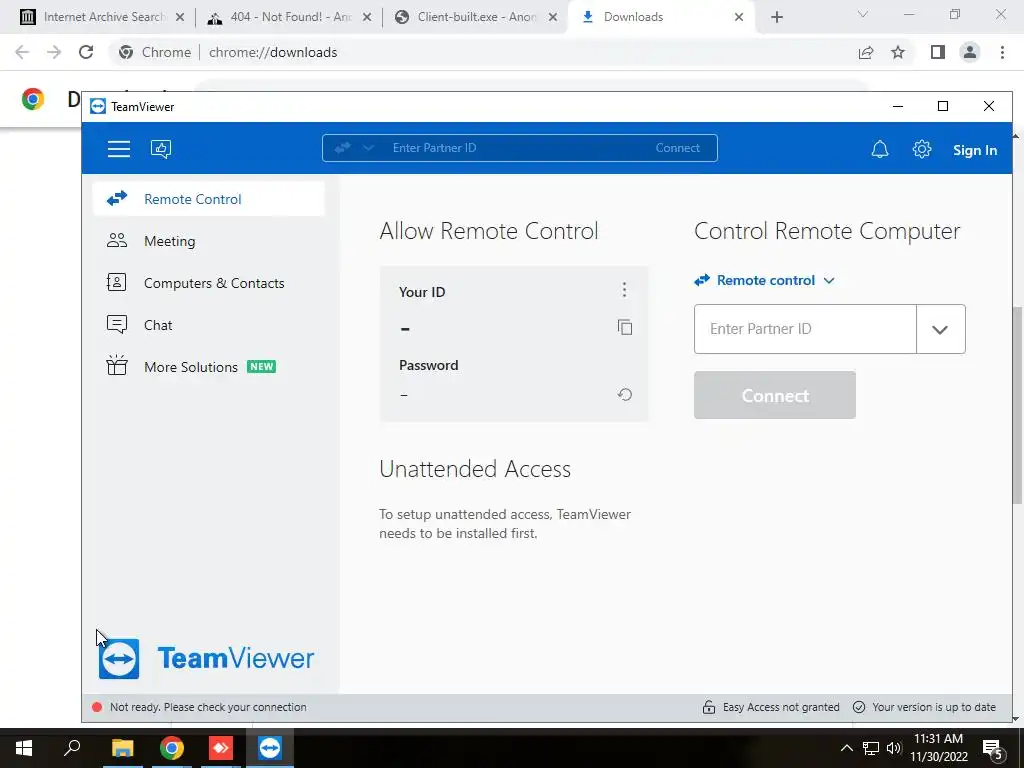Open Chrome three-dot menu
1024x768 pixels.
[1002, 52]
